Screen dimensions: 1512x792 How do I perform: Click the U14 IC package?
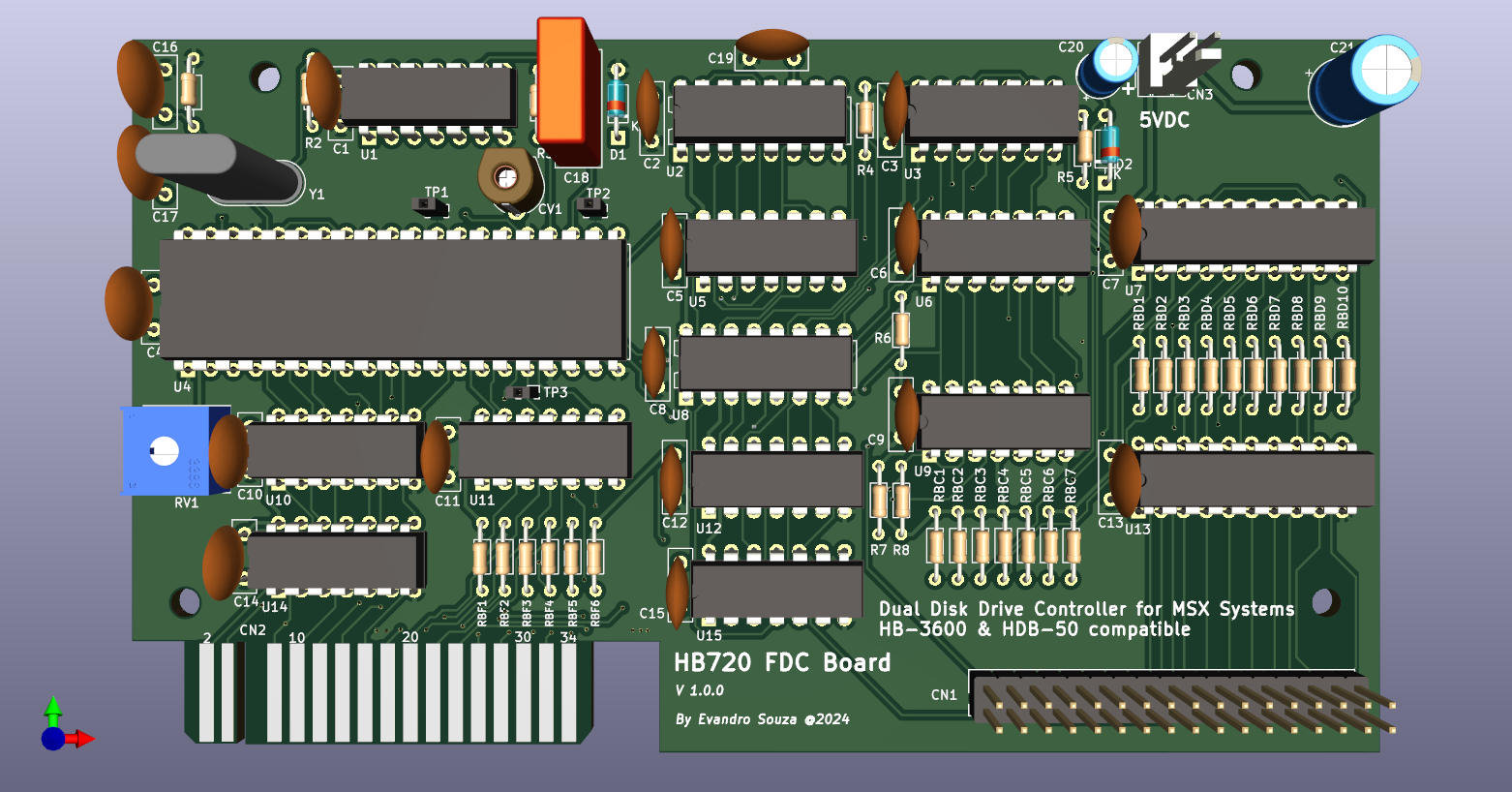[x=337, y=563]
